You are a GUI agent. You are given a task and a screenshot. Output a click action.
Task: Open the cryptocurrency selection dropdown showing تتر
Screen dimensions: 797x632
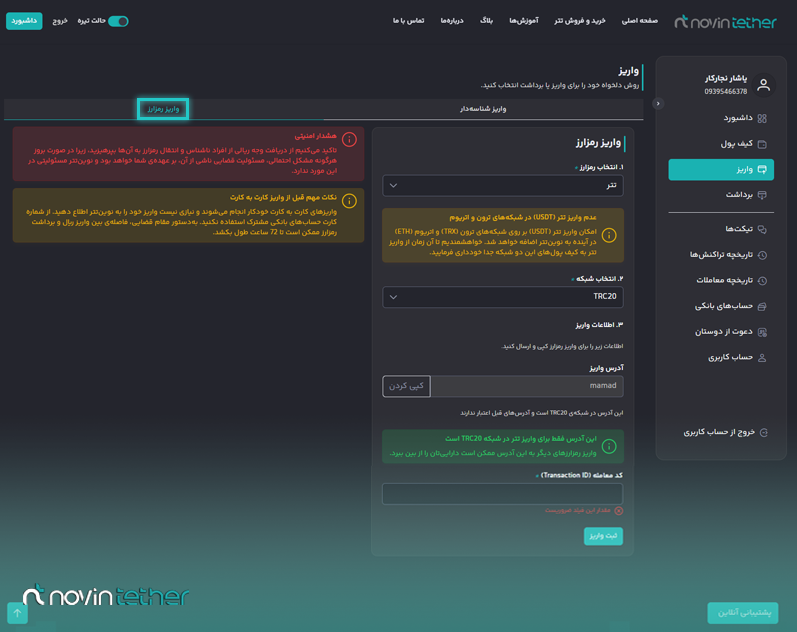pos(503,186)
